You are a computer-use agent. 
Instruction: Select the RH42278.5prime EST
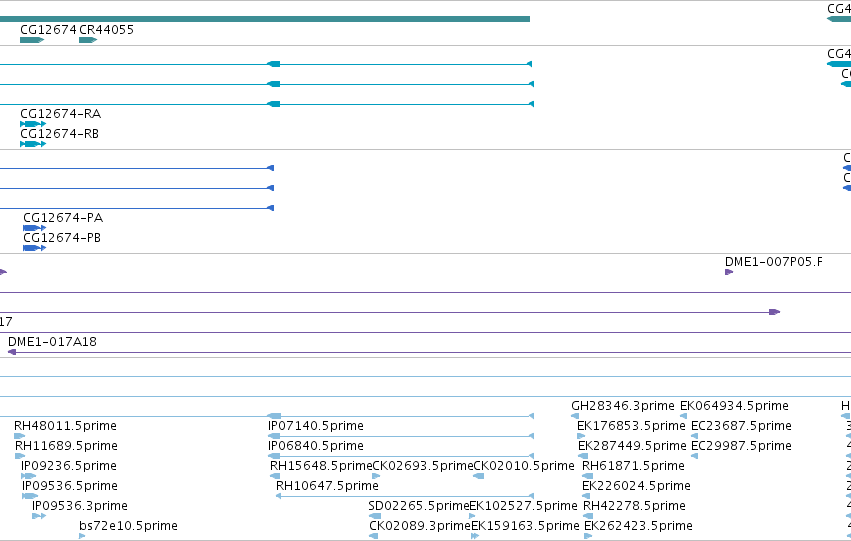point(588,516)
